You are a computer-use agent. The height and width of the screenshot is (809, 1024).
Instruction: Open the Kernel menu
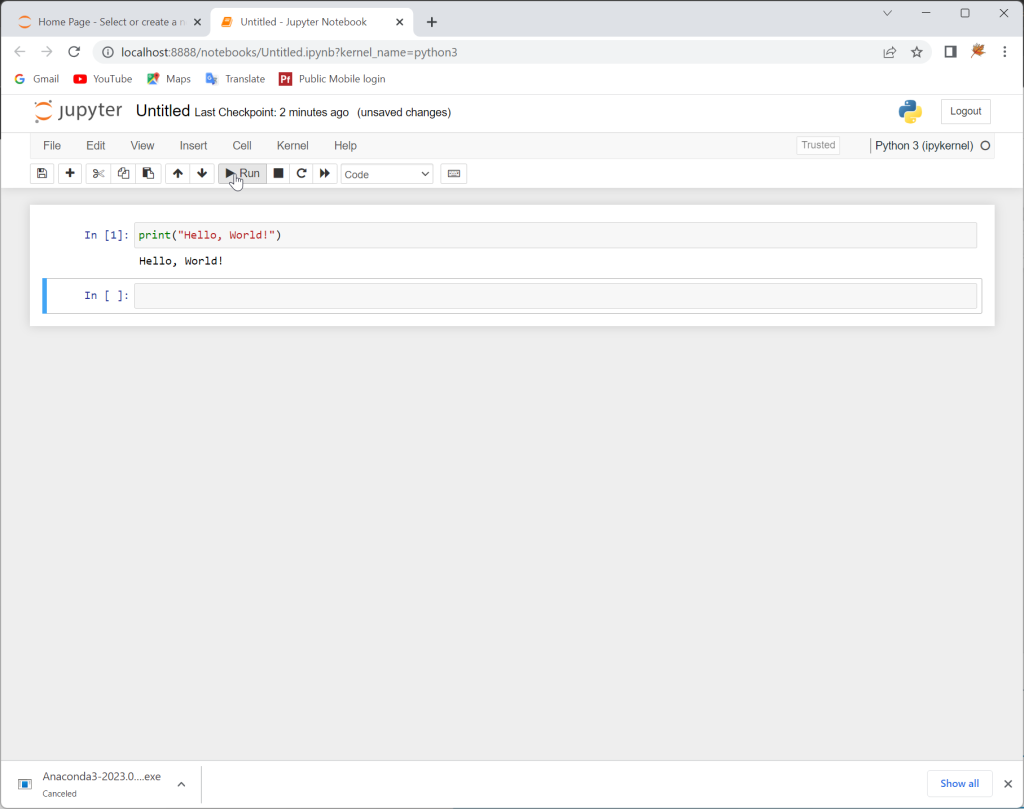pyautogui.click(x=293, y=146)
